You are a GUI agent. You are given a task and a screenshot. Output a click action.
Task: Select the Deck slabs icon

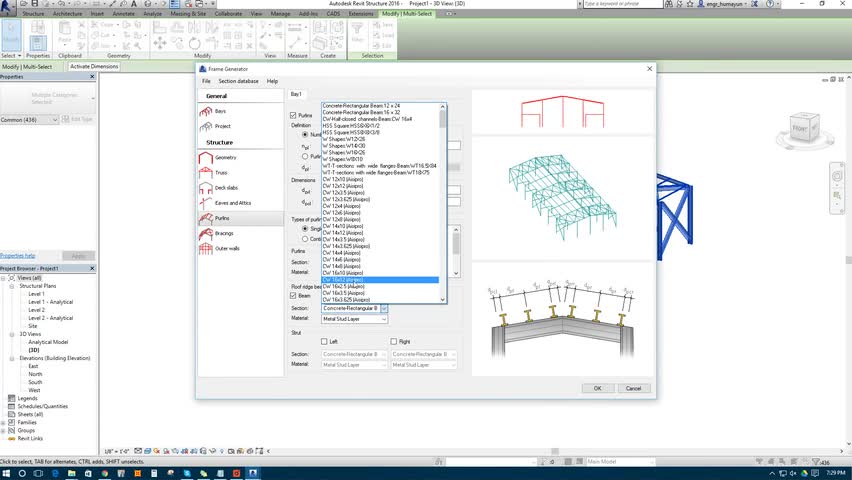[205, 188]
